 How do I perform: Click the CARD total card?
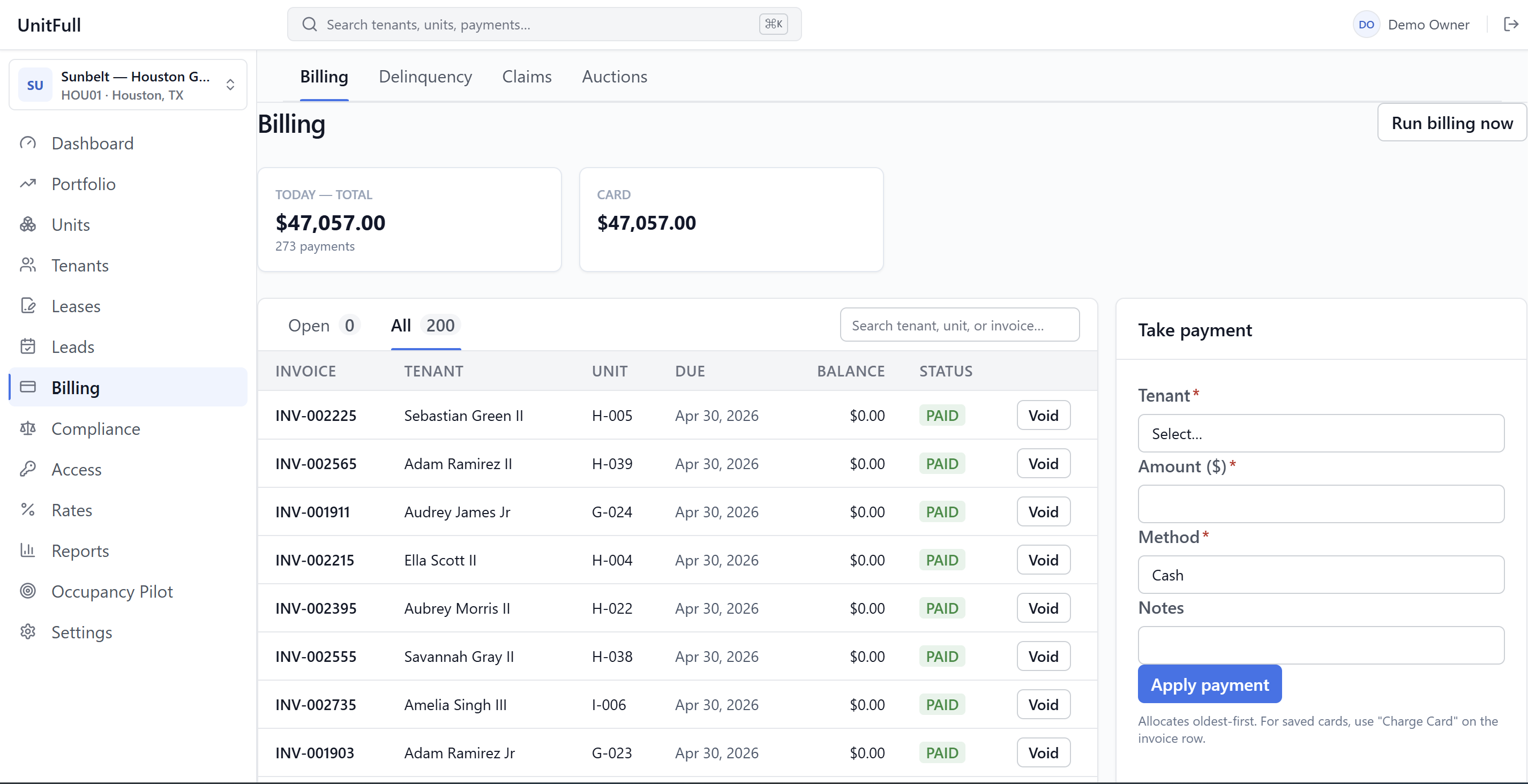(x=731, y=220)
